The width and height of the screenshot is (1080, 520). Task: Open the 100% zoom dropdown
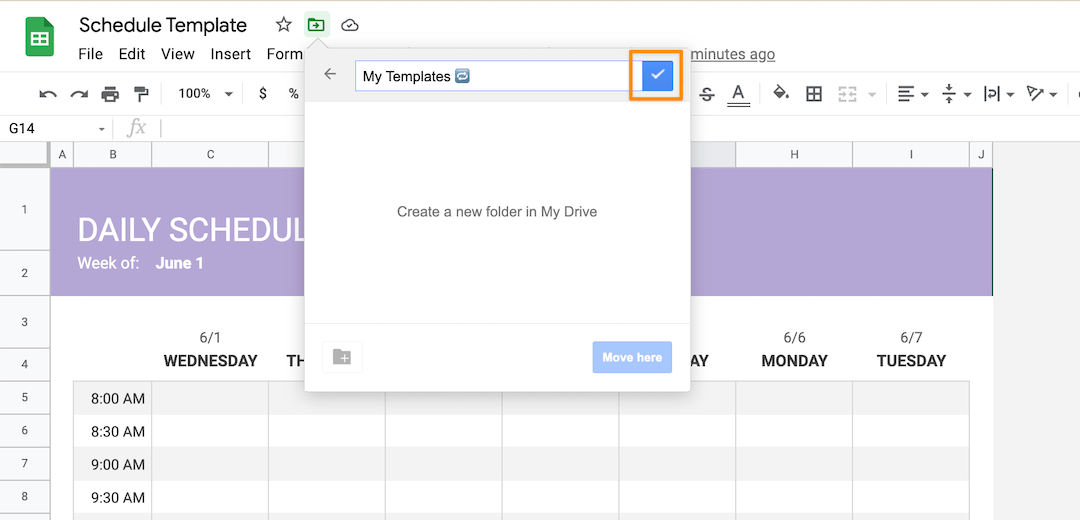(204, 94)
